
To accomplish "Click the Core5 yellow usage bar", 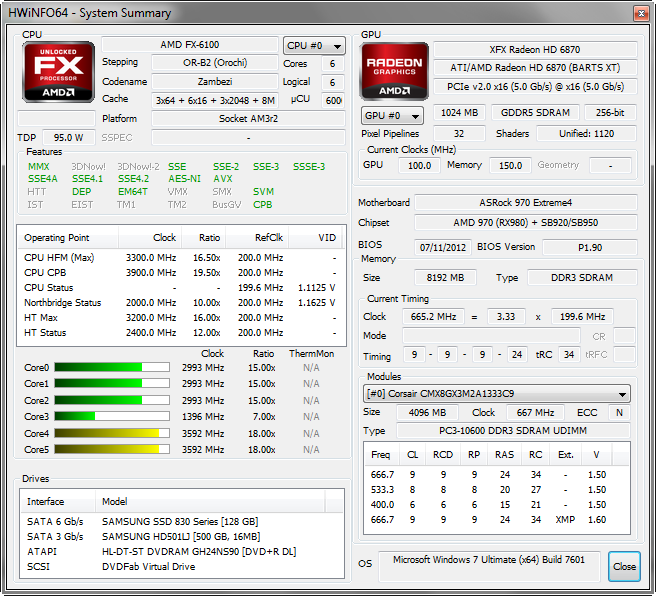I will point(112,449).
